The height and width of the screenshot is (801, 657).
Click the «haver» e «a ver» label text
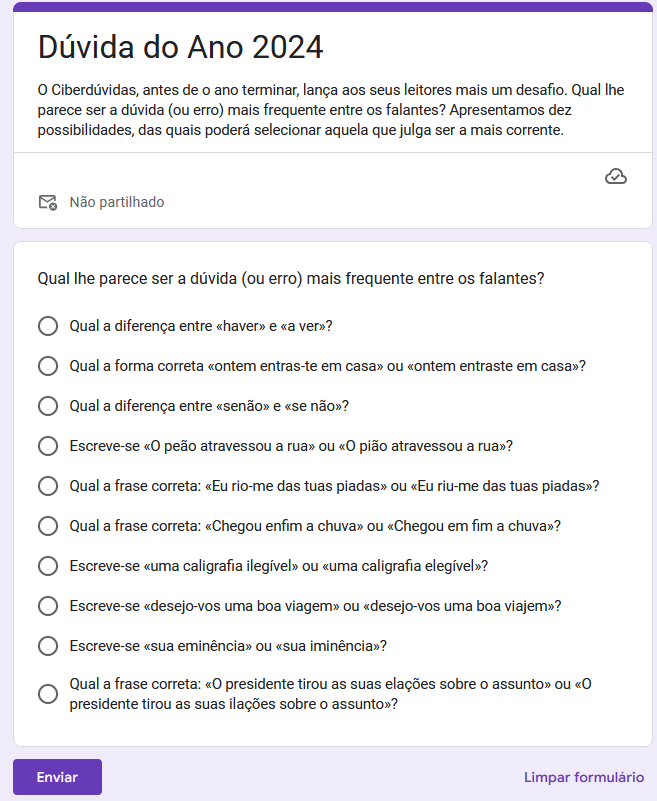[x=201, y=326]
